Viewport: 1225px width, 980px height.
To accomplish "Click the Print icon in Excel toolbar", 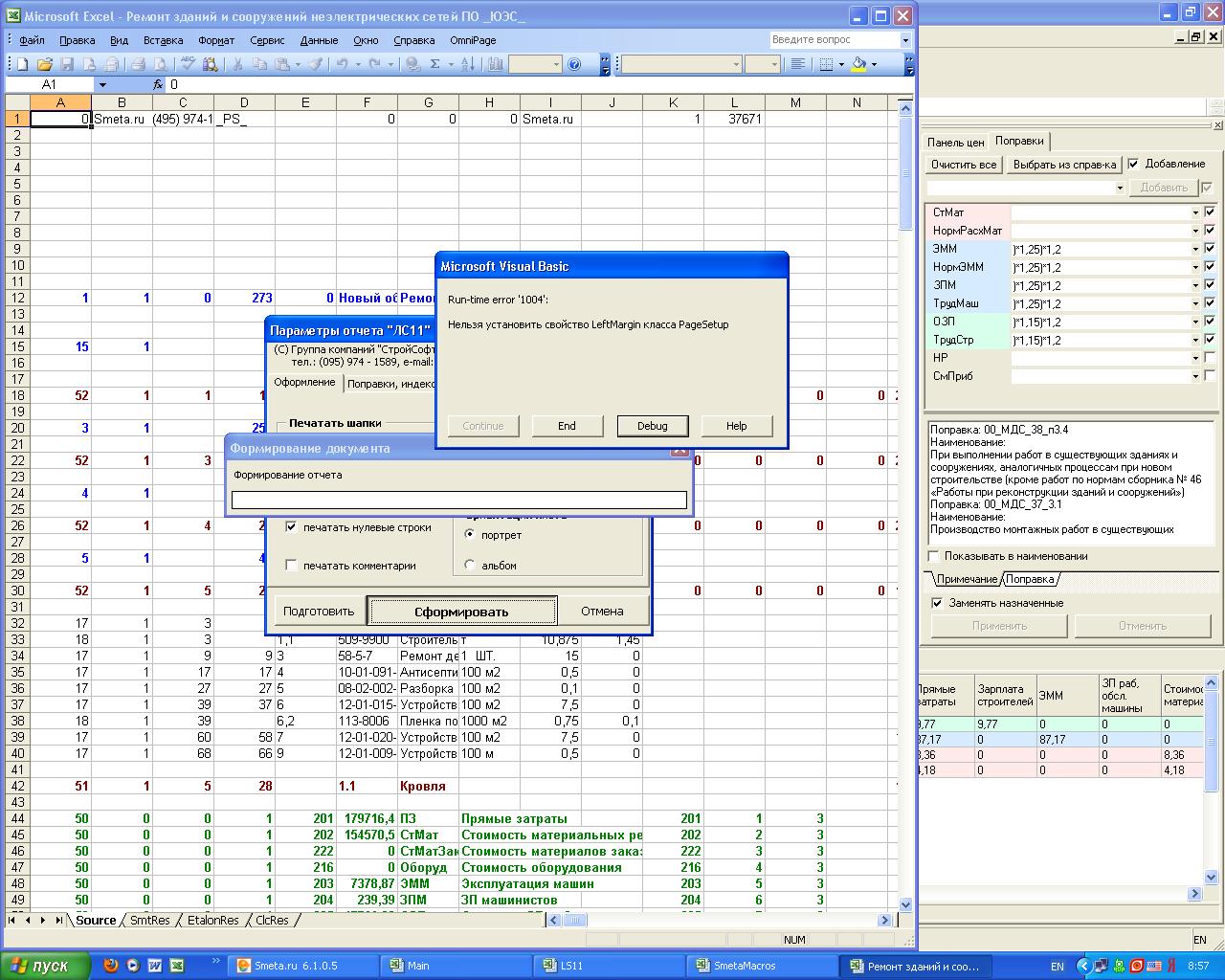I will click(x=137, y=64).
